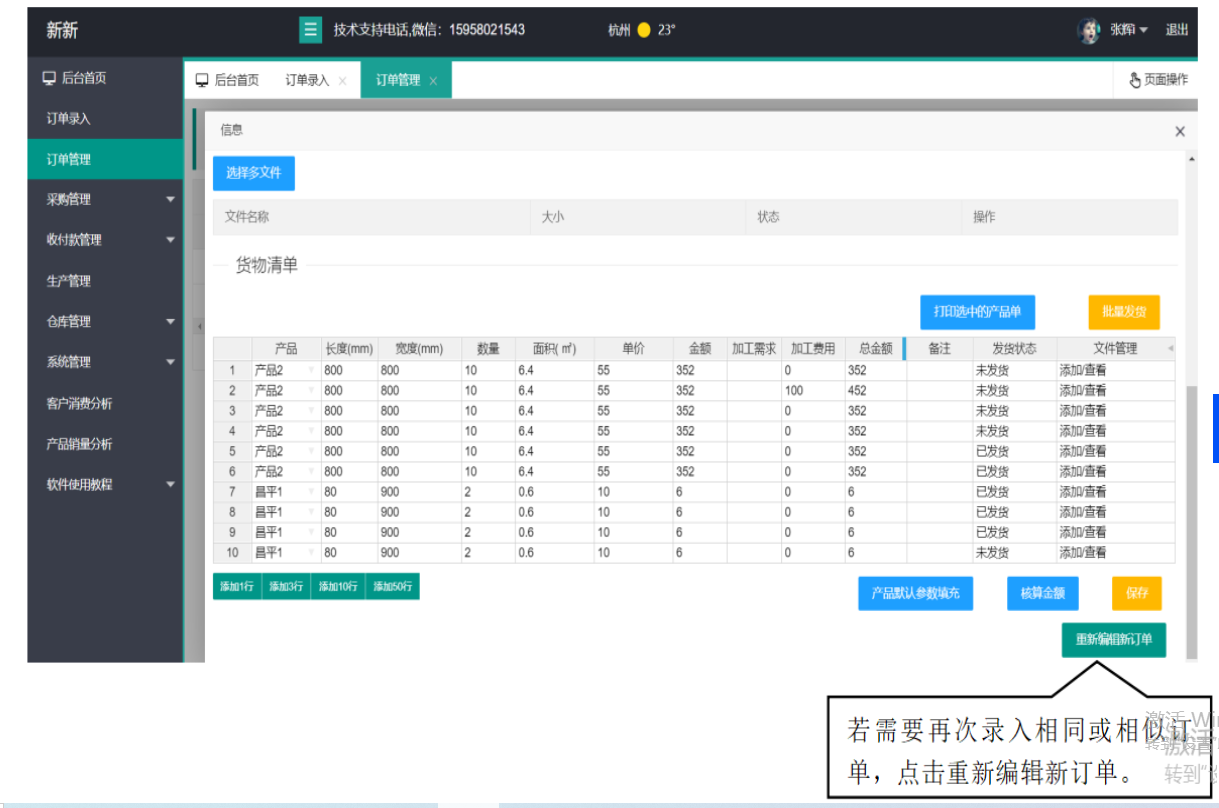Screen dimensions: 1219x808
Task: Open the 张翔 user dropdown
Action: [x=1128, y=30]
